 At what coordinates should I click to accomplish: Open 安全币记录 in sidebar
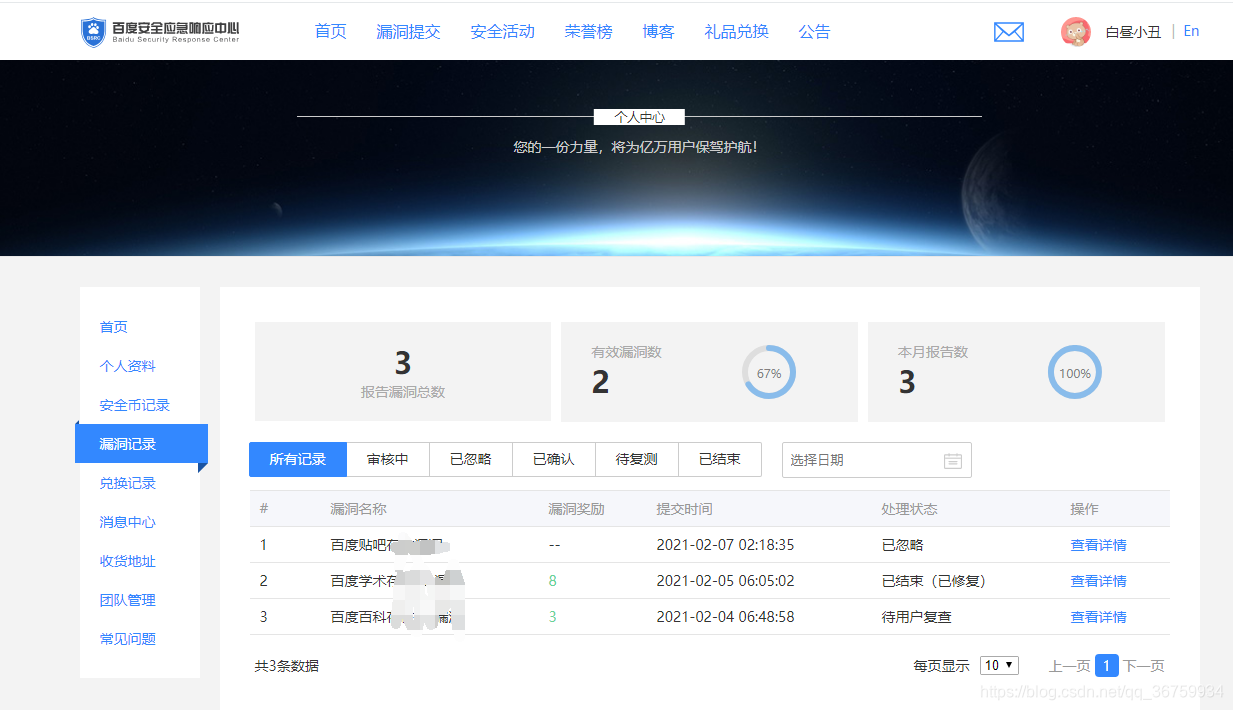point(135,405)
